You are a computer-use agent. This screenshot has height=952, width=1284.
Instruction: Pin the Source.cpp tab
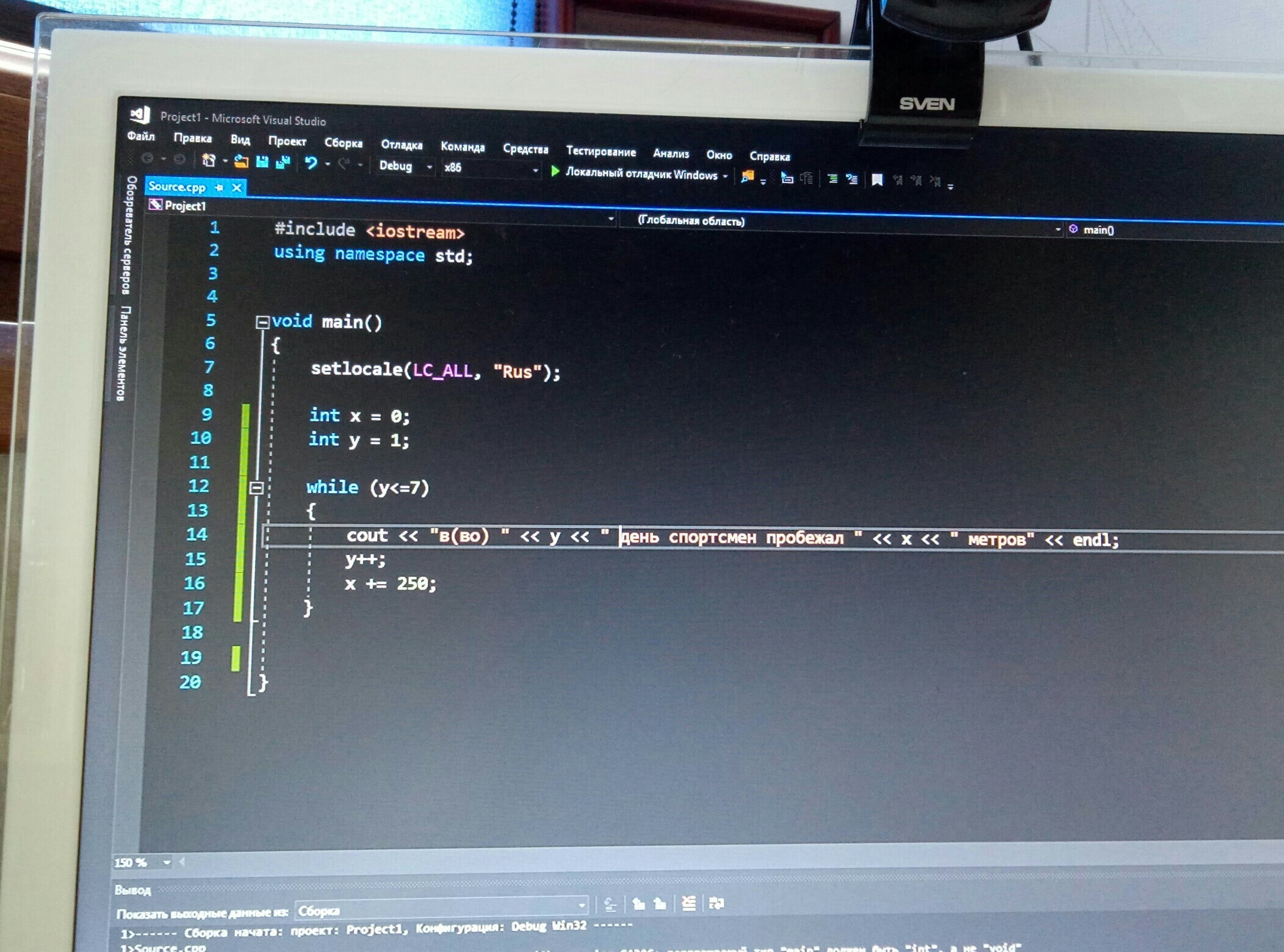click(219, 187)
